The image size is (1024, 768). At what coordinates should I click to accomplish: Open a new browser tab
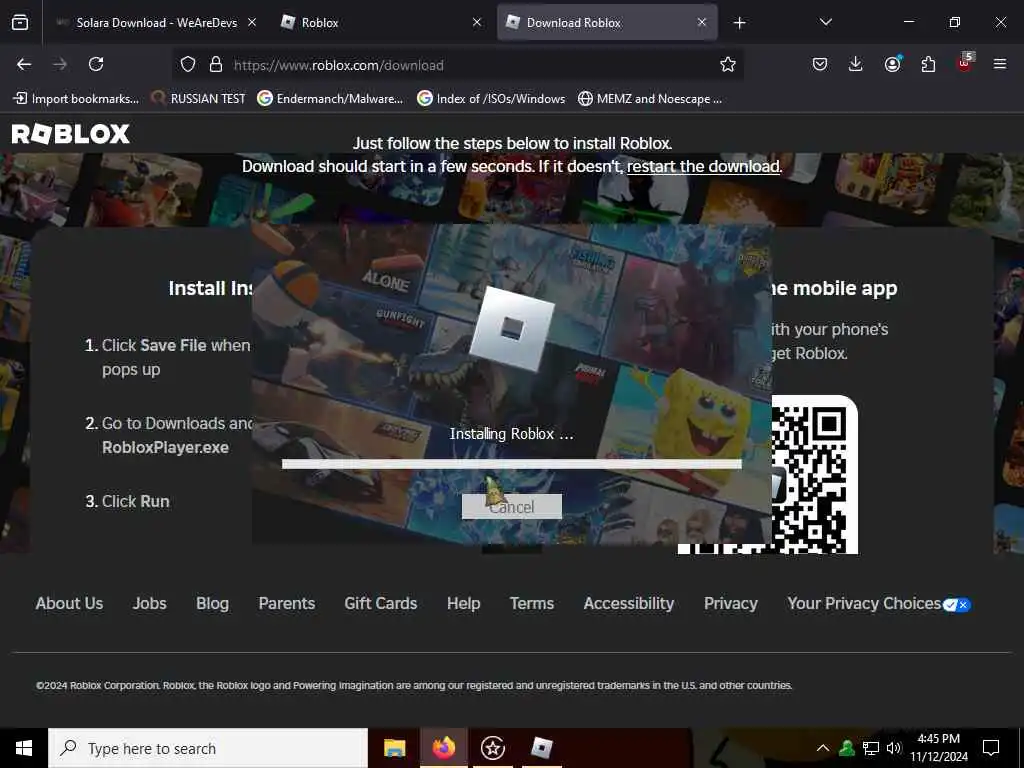pyautogui.click(x=739, y=23)
